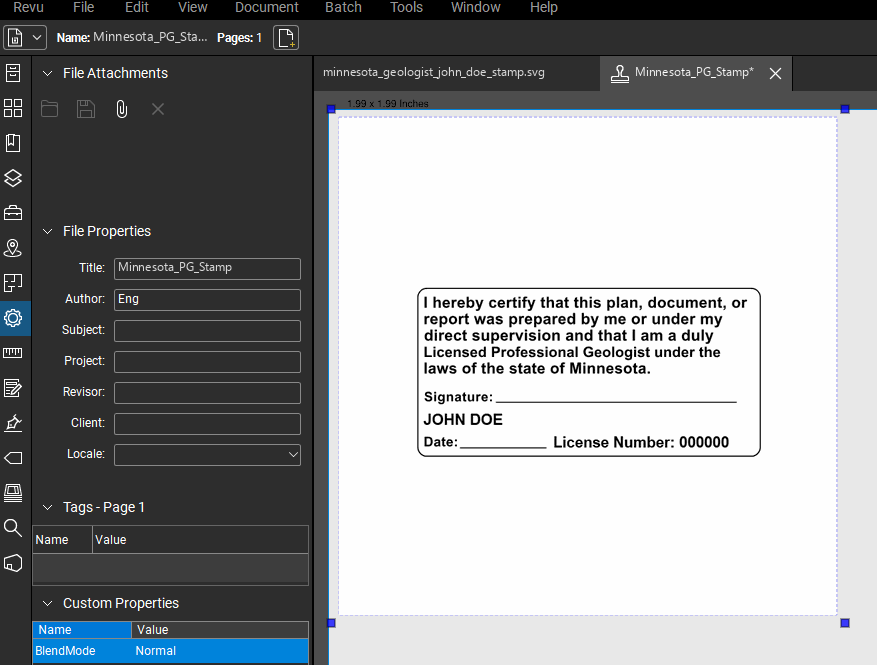This screenshot has width=877, height=665.
Task: Switch to minnesota_geologist_john_doe_stamp.svg tab
Action: pyautogui.click(x=433, y=73)
